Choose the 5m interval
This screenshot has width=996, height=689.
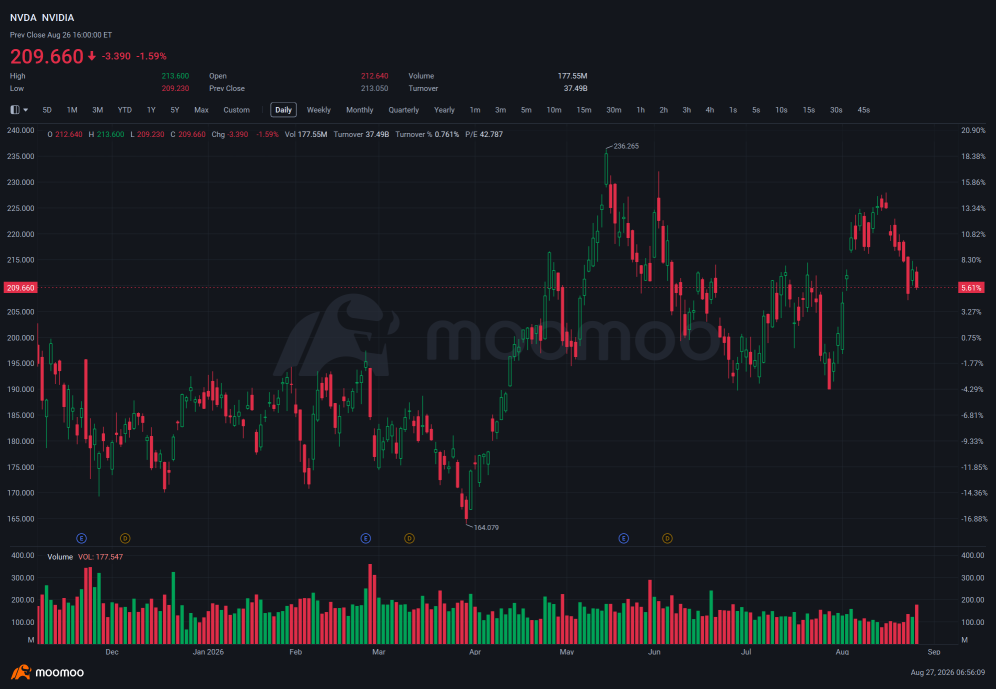point(526,110)
